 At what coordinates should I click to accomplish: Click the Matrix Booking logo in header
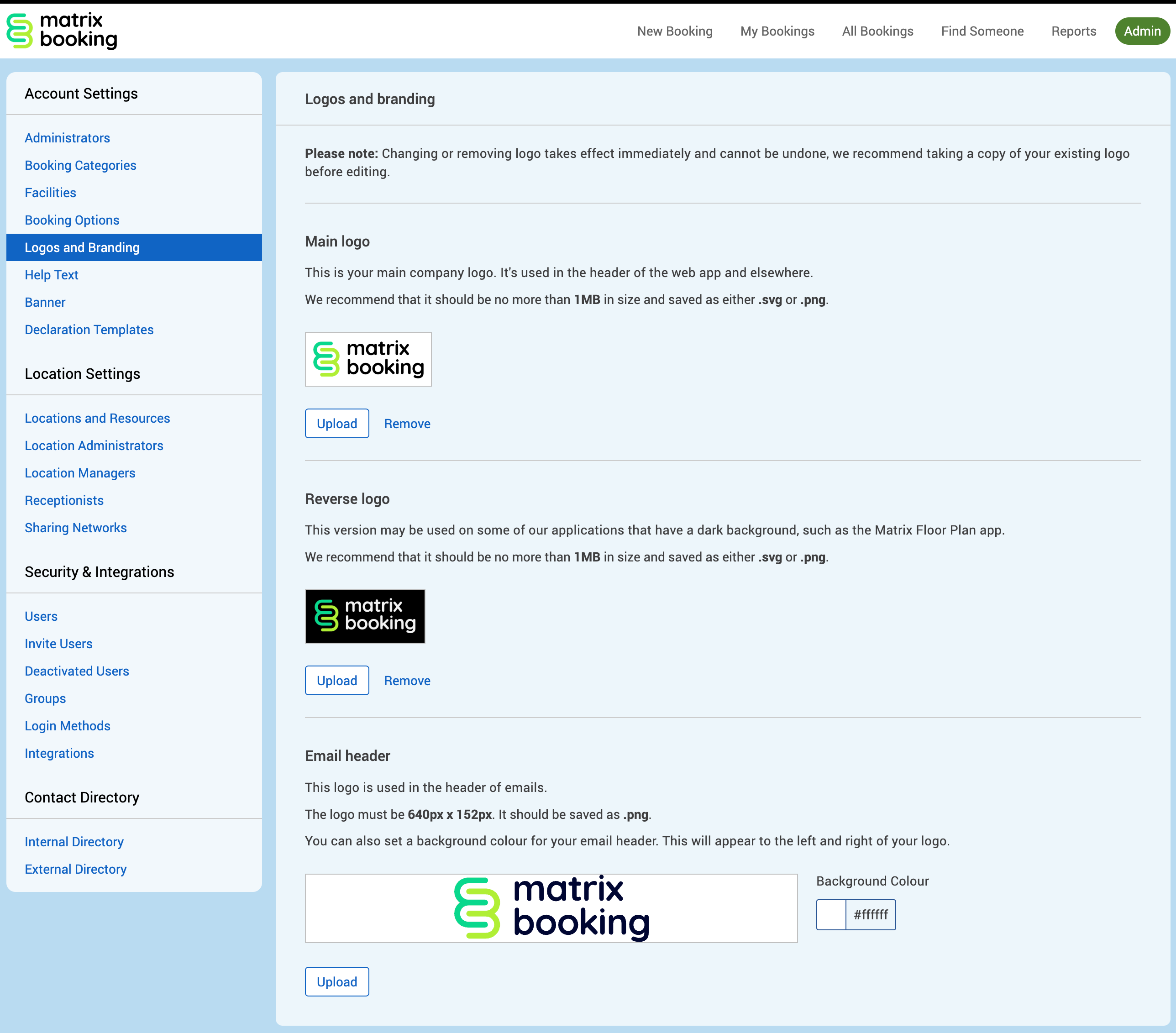click(62, 31)
